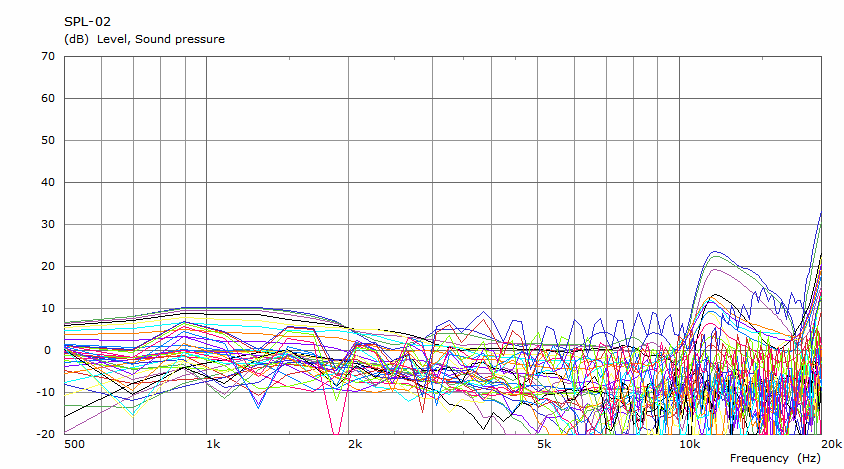Click the 20 dB axis label
844x469 pixels.
48,266
